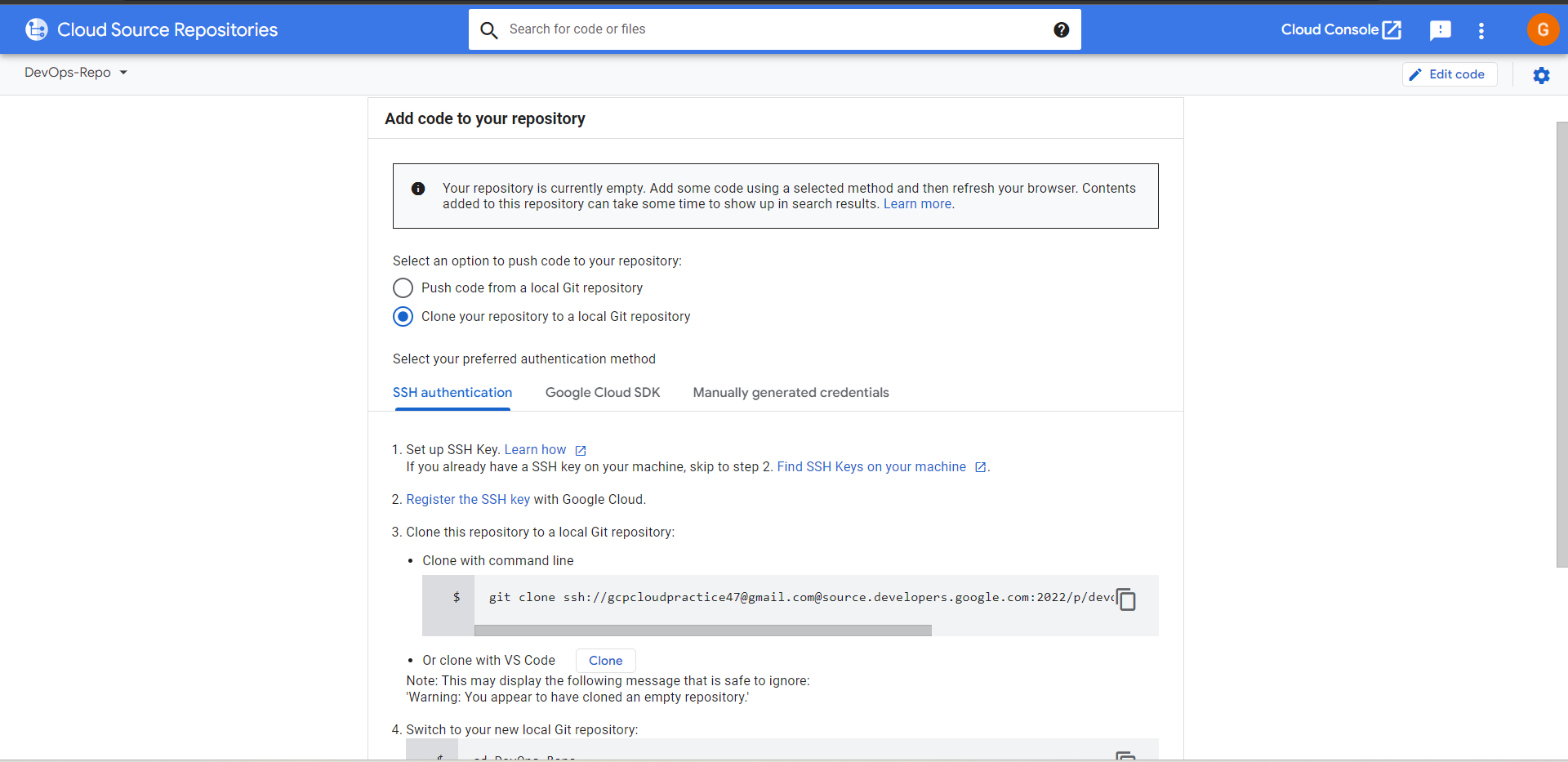Open the settings gear icon

[1541, 75]
